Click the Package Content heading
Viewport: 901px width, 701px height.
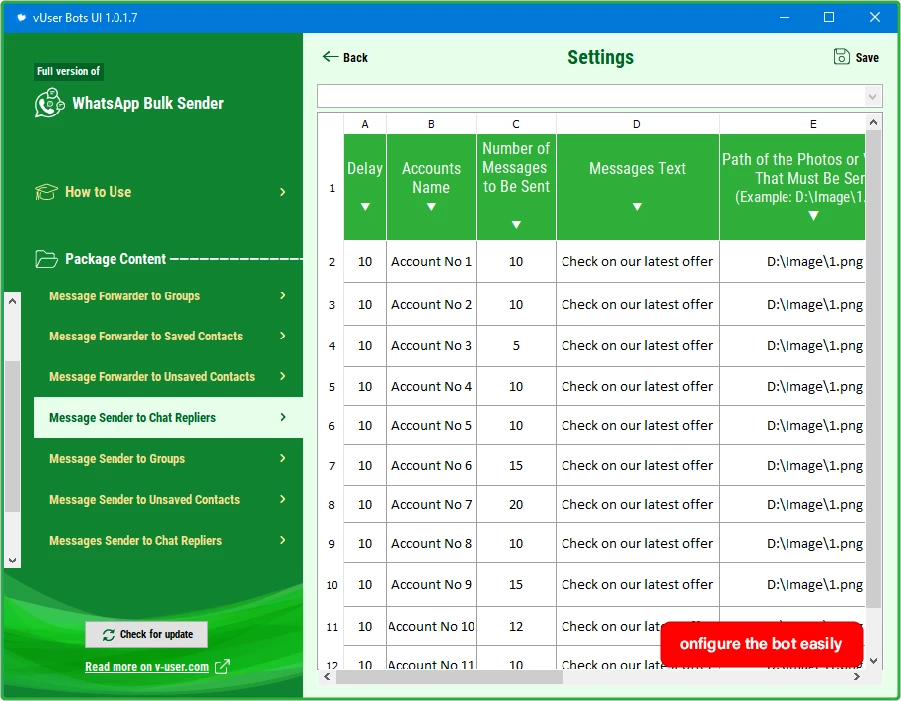pos(115,259)
